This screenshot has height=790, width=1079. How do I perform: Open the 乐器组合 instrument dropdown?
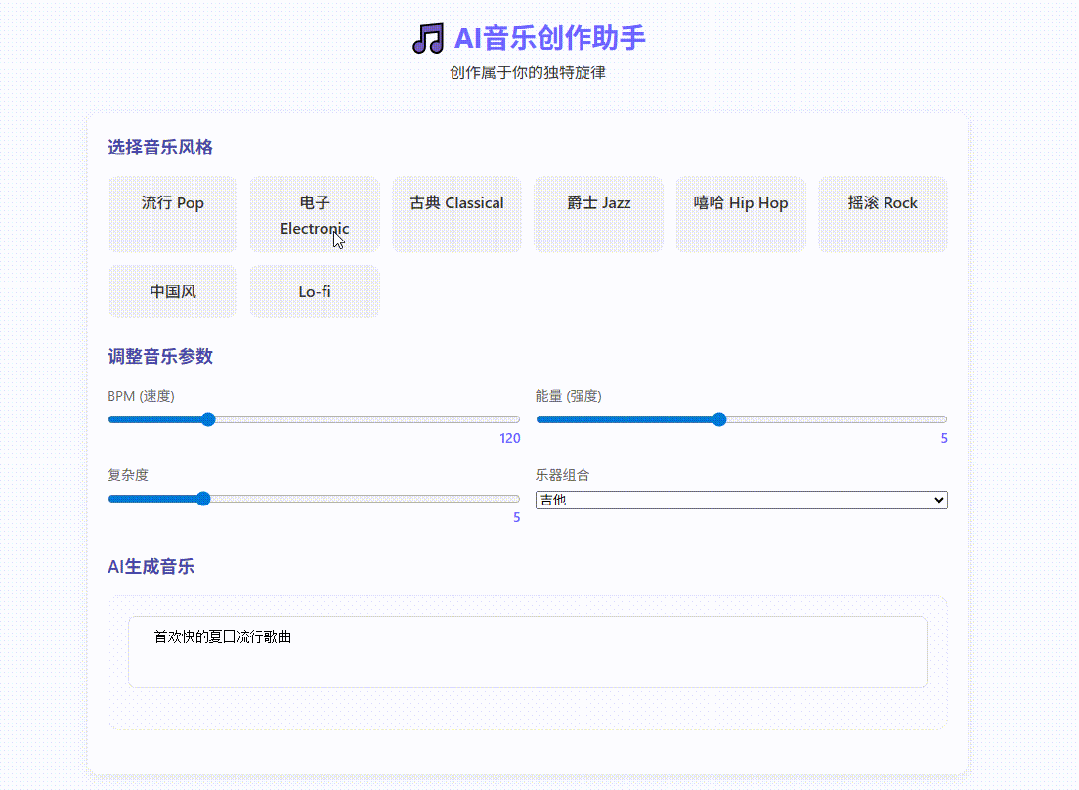(741, 499)
